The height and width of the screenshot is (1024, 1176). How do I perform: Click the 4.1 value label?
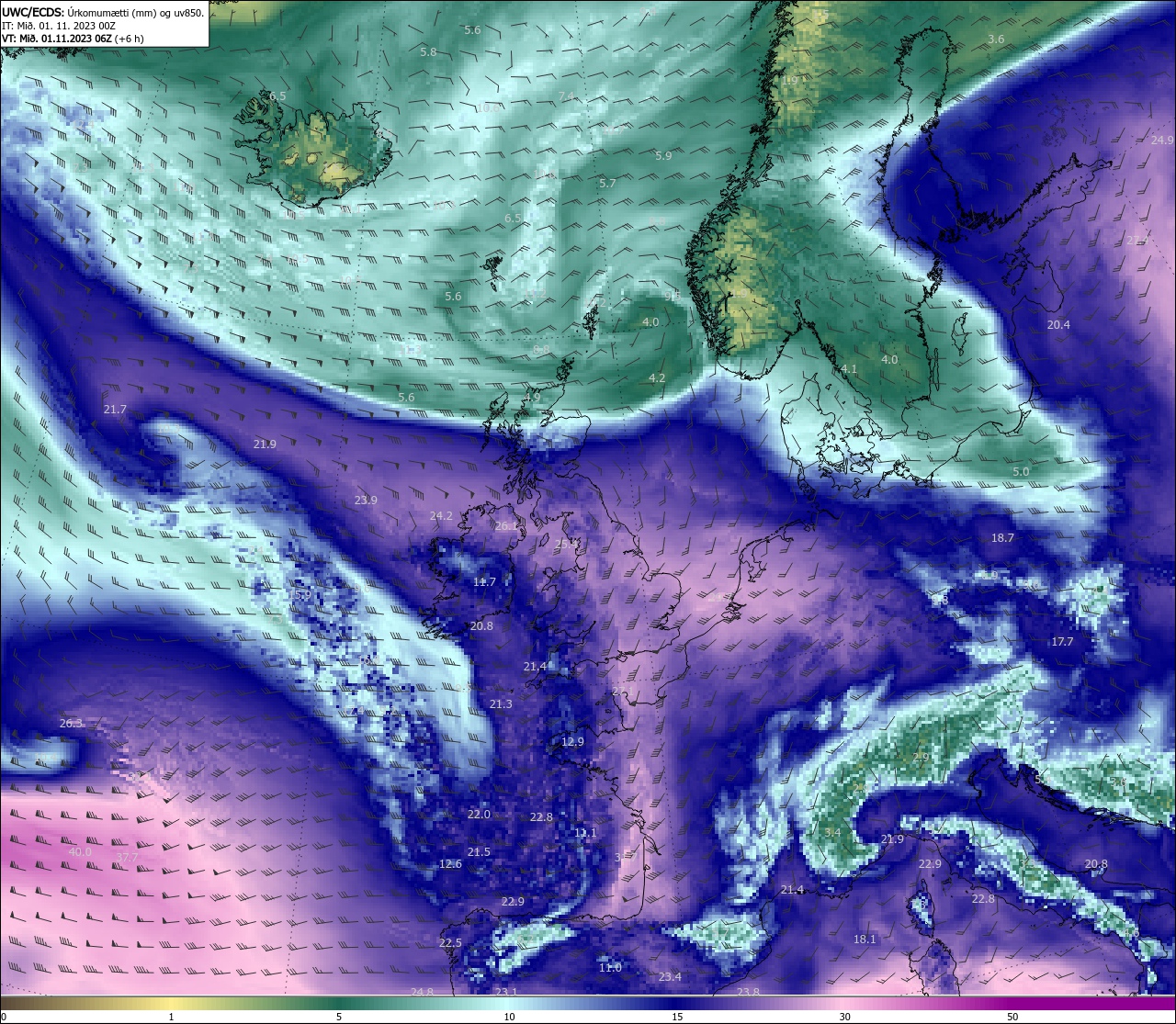click(849, 369)
